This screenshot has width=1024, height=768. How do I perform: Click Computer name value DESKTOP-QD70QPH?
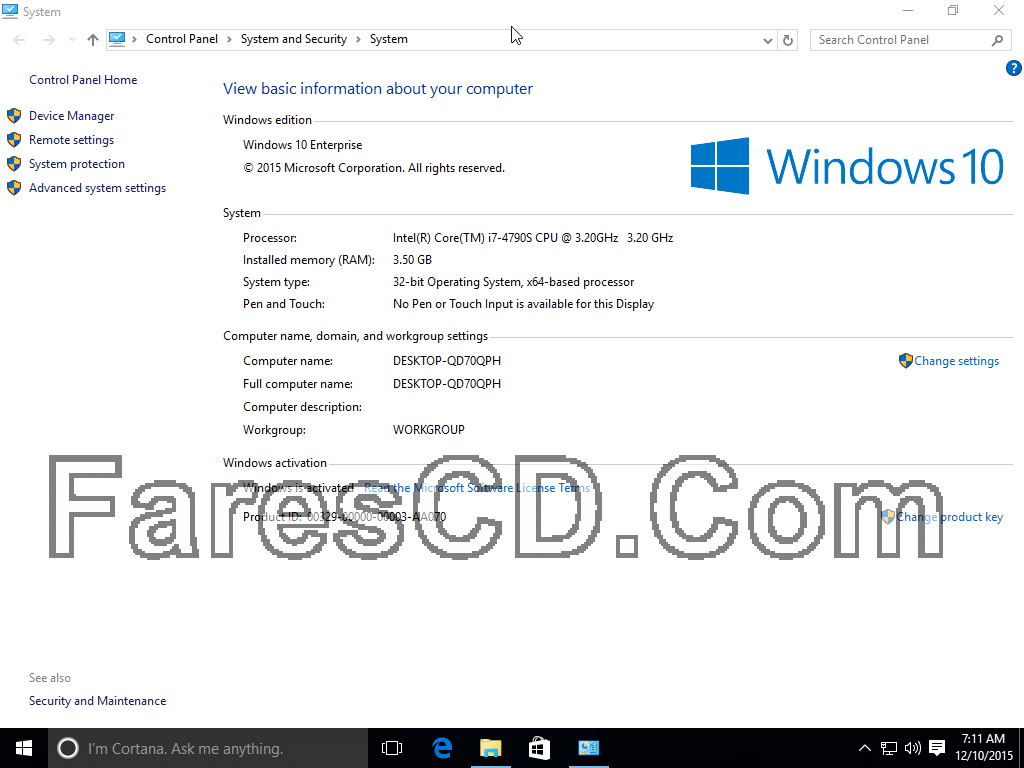[447, 361]
